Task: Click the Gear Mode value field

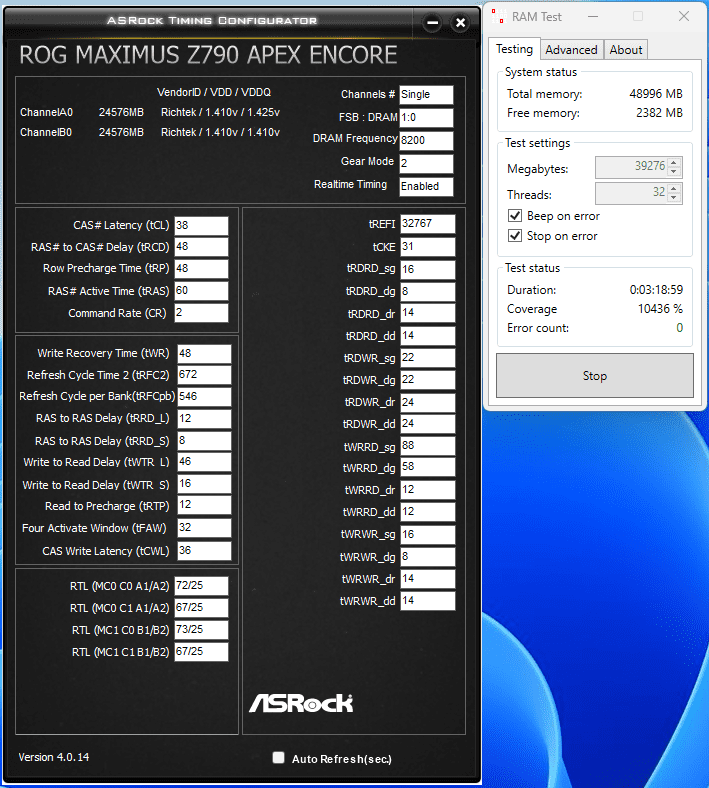Action: 426,164
